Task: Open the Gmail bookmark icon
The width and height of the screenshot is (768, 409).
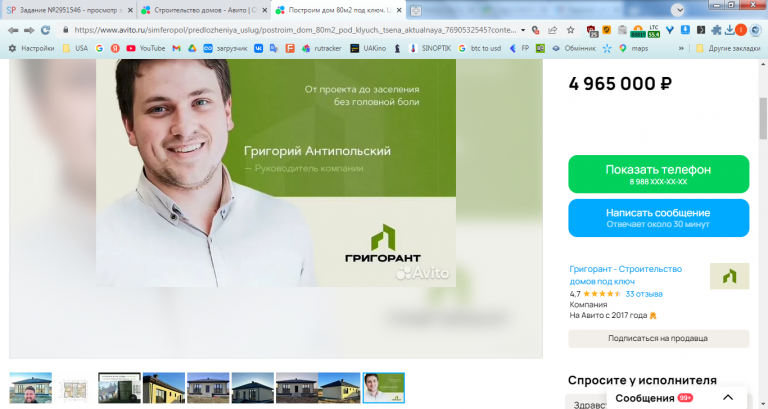Action: click(176, 48)
